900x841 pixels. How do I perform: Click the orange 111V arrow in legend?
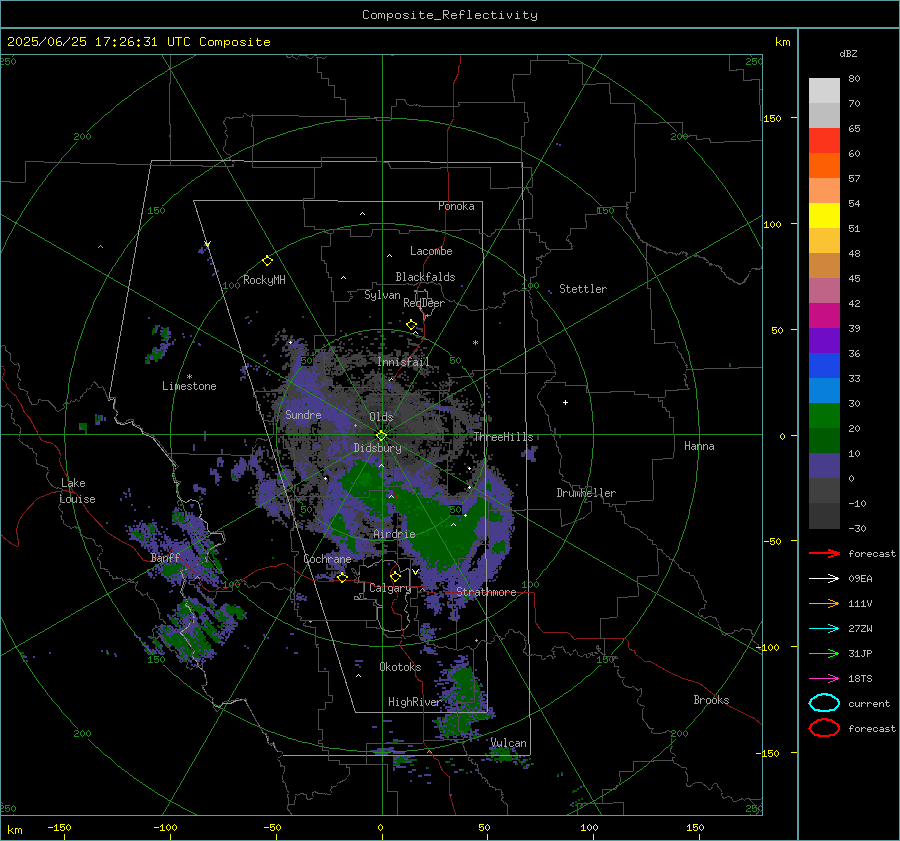[824, 603]
